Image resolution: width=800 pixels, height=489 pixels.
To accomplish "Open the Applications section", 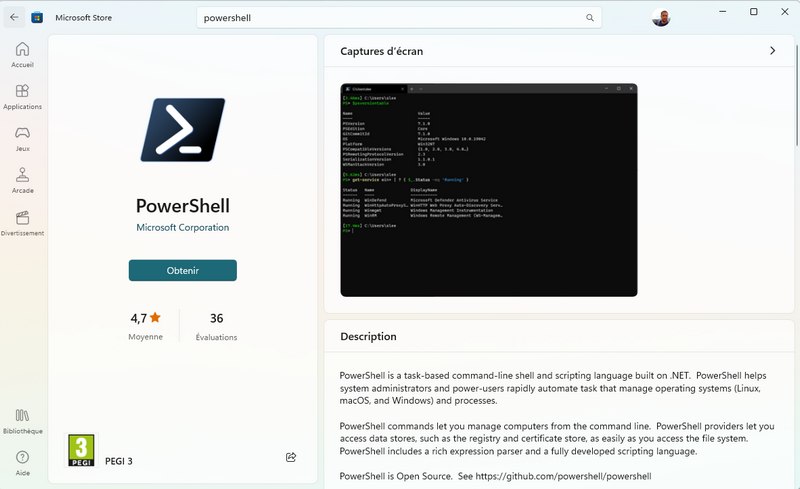I will (22, 96).
